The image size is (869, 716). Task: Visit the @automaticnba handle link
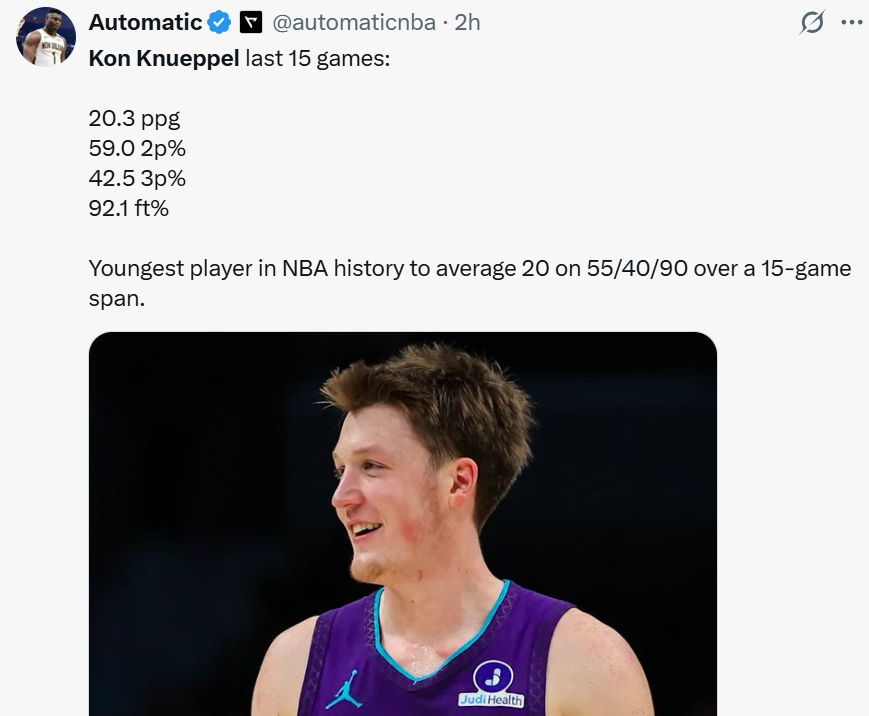point(353,22)
